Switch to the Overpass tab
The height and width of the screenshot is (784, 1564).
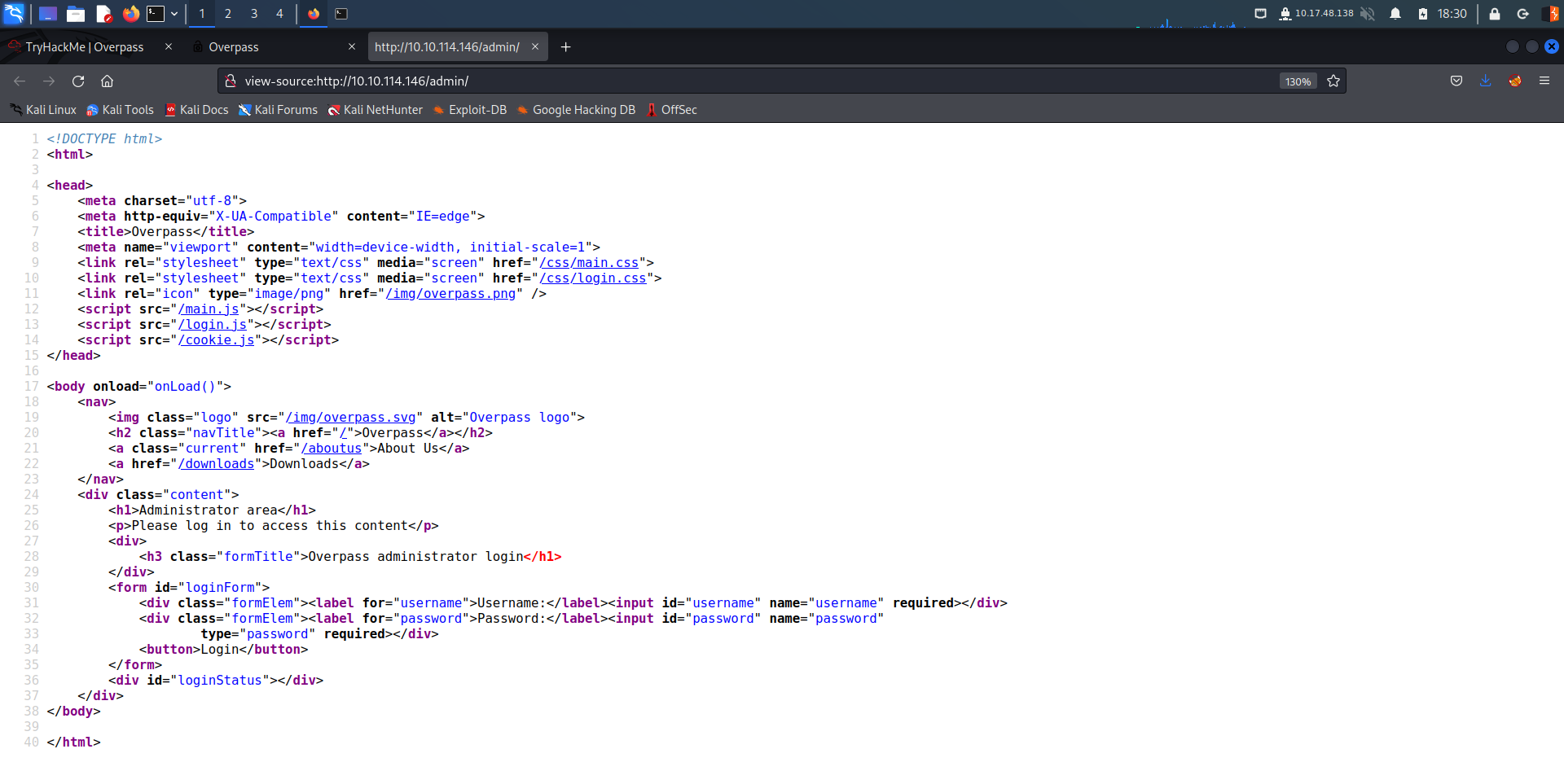234,47
